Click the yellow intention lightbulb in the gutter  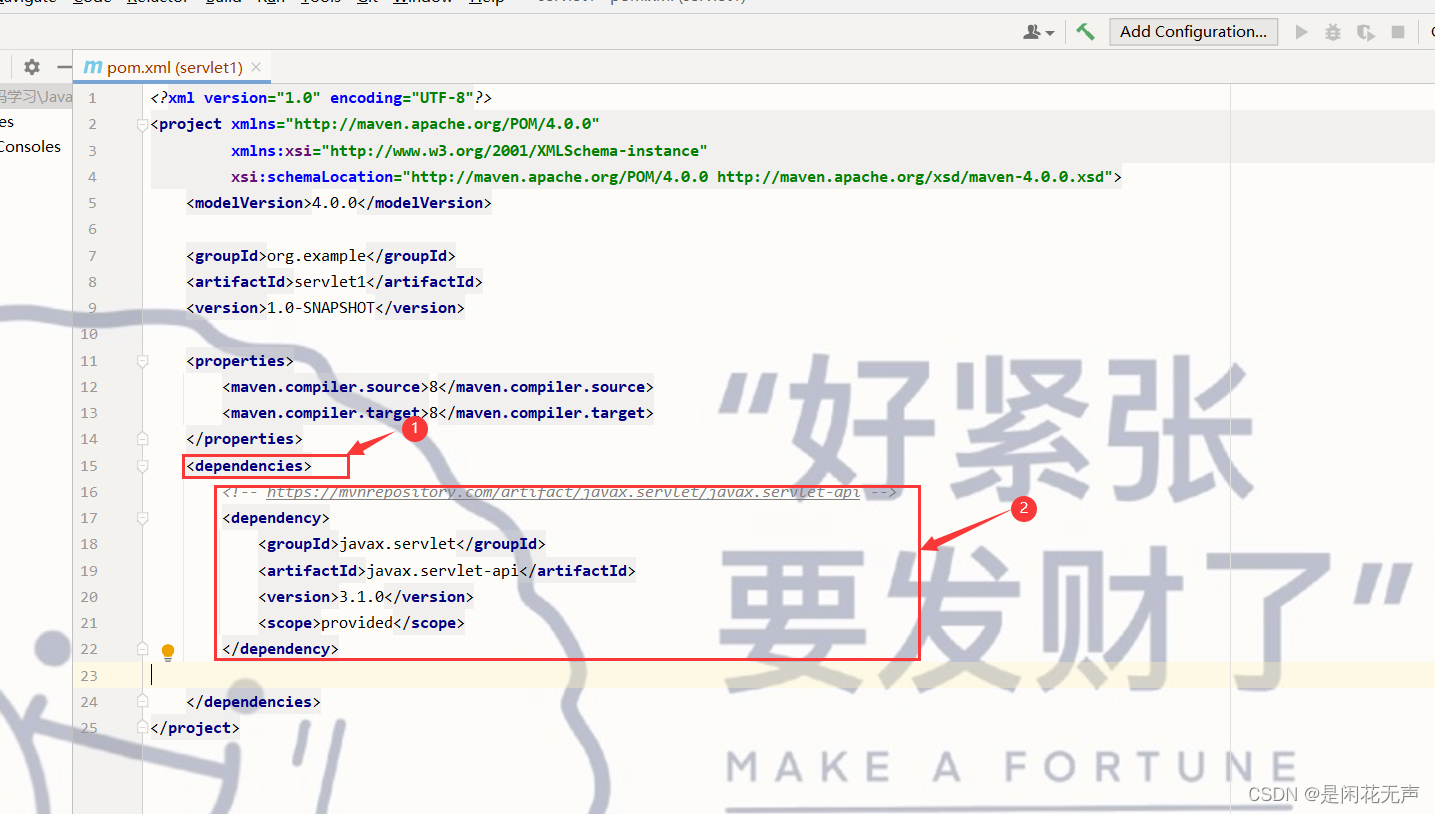pyautogui.click(x=168, y=651)
